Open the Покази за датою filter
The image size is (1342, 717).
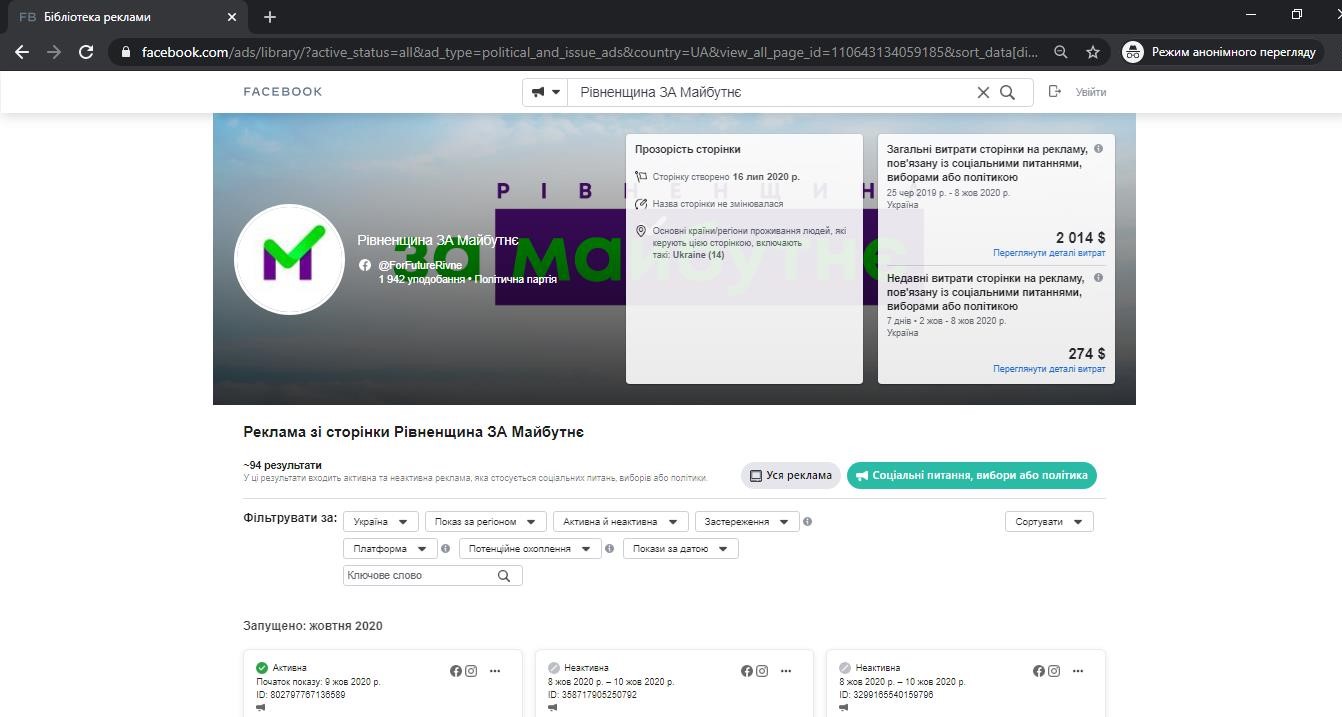tap(681, 549)
